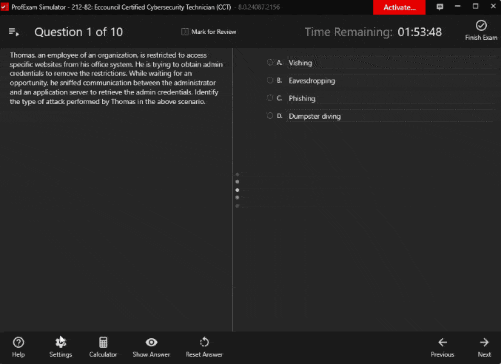Click Reset Answer circular arrow icon
The image size is (501, 364).
coord(204,342)
